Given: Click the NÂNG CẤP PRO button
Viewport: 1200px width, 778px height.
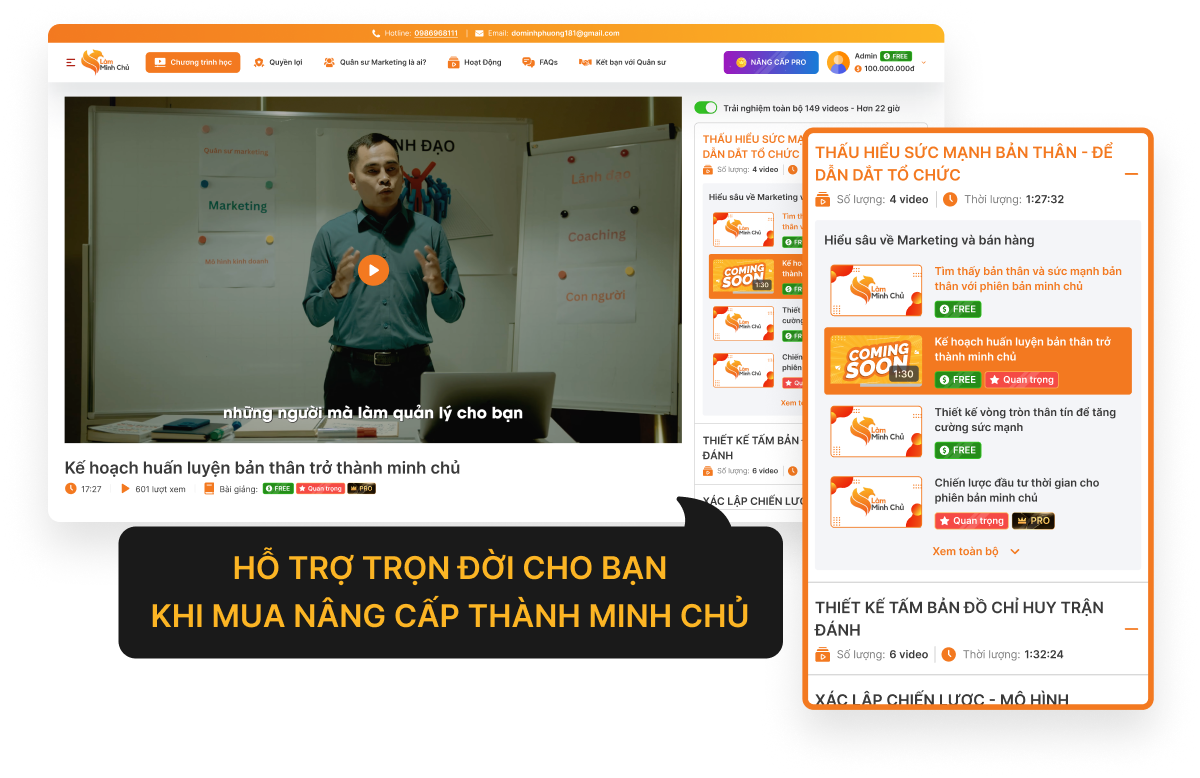Looking at the screenshot, I should point(771,62).
